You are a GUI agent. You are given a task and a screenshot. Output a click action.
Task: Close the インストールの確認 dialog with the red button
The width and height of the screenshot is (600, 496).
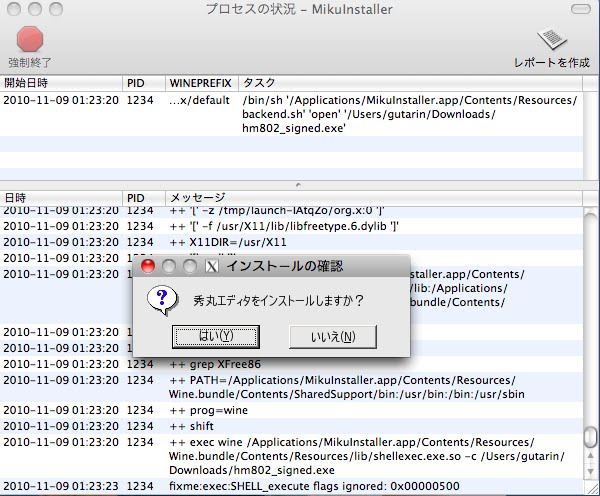click(x=148, y=266)
